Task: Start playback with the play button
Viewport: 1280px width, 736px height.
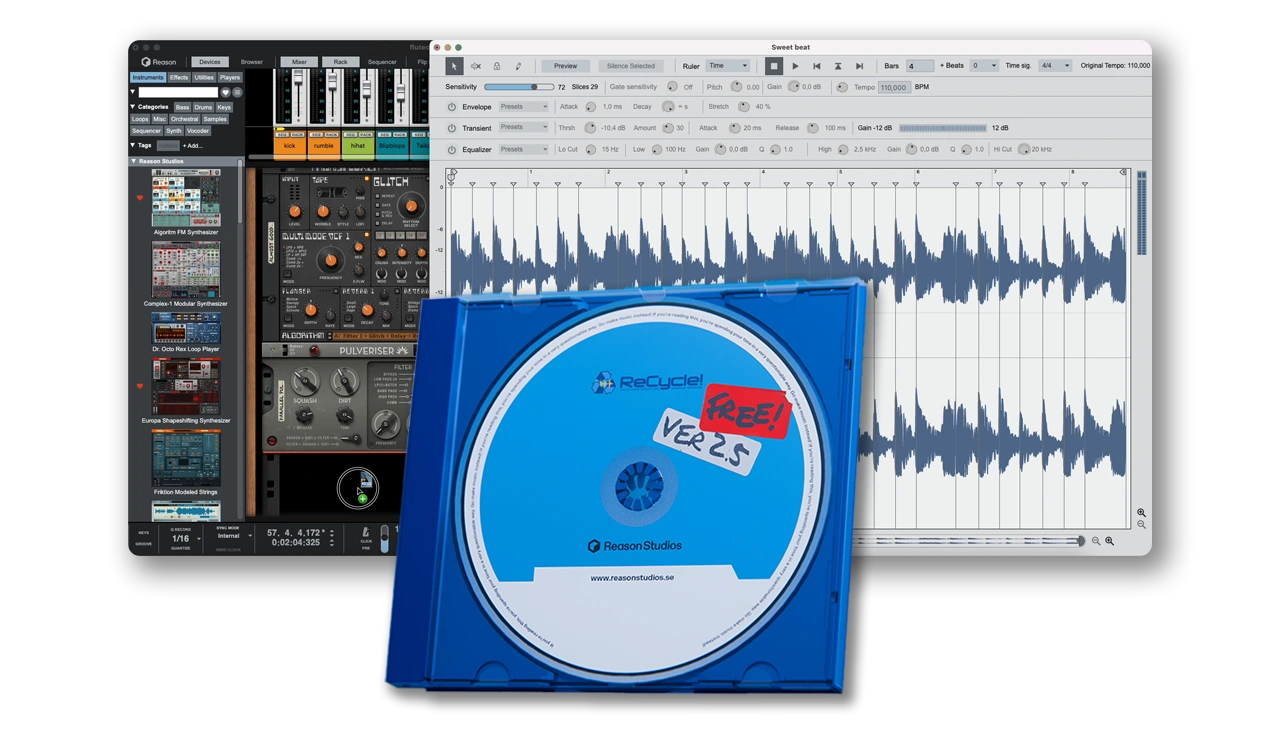Action: pos(795,66)
